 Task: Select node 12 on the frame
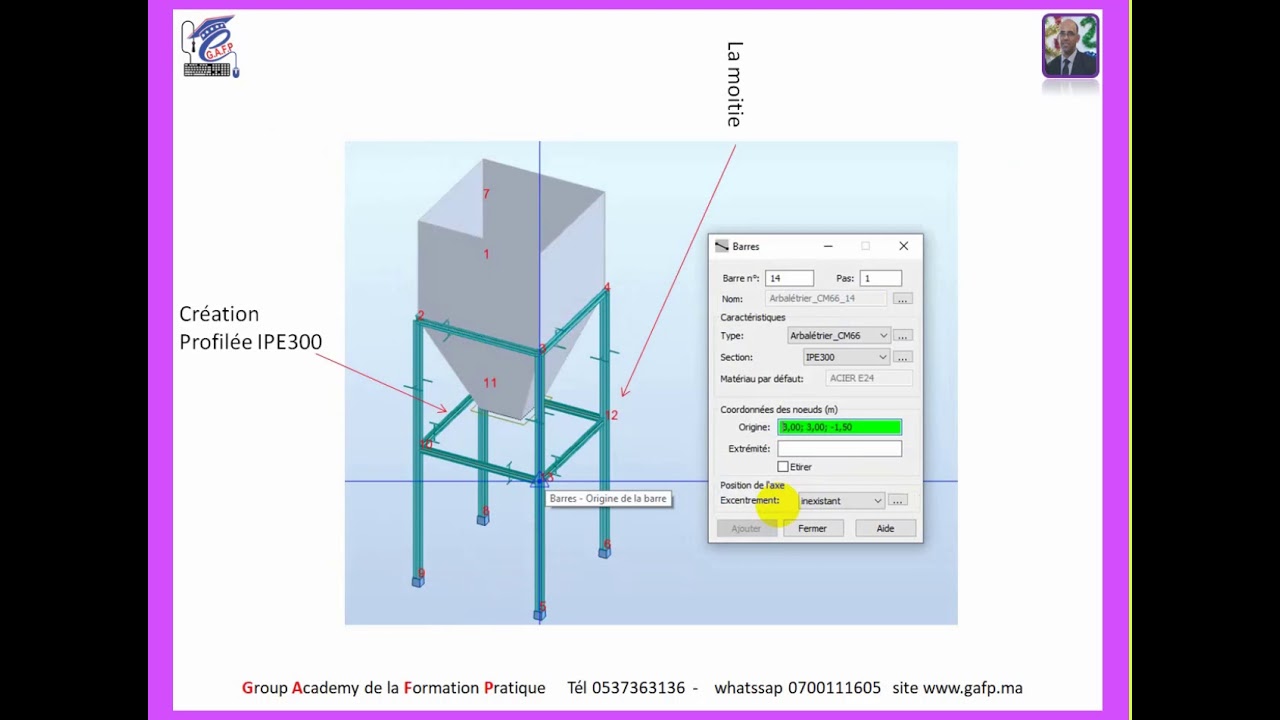click(x=612, y=415)
